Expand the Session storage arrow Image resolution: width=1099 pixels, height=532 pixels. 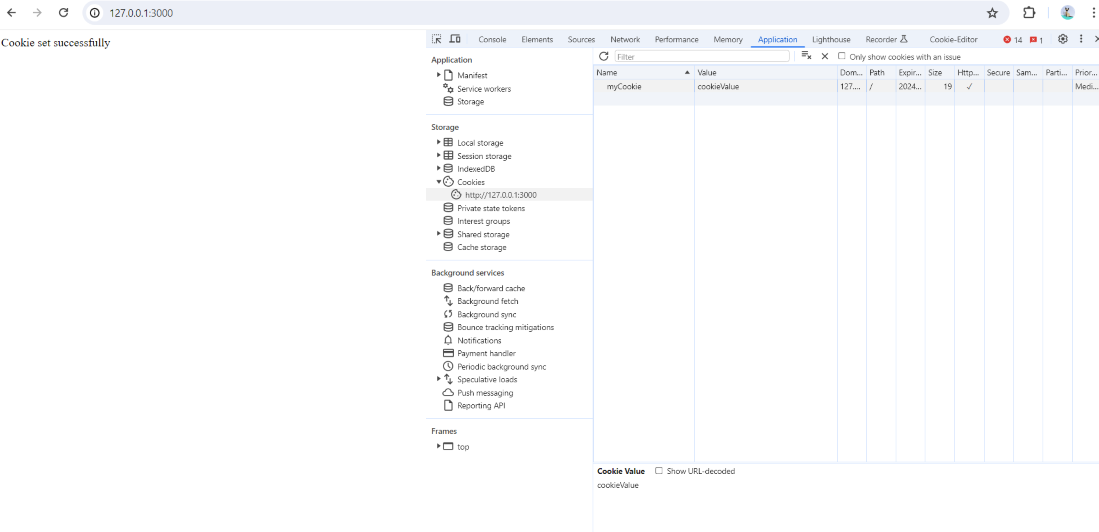pos(439,156)
